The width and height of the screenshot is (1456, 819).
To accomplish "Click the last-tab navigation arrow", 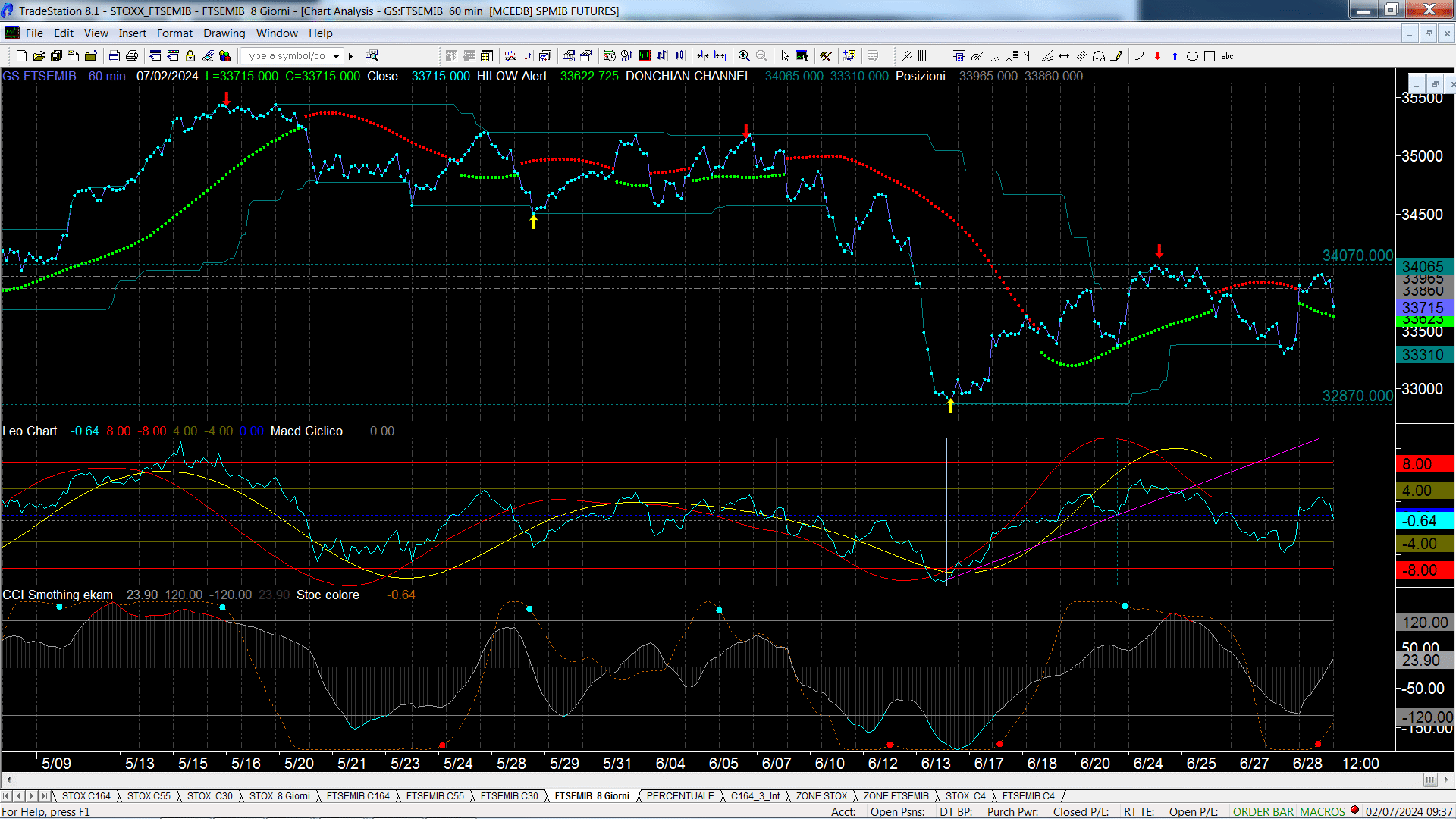I will (x=45, y=796).
